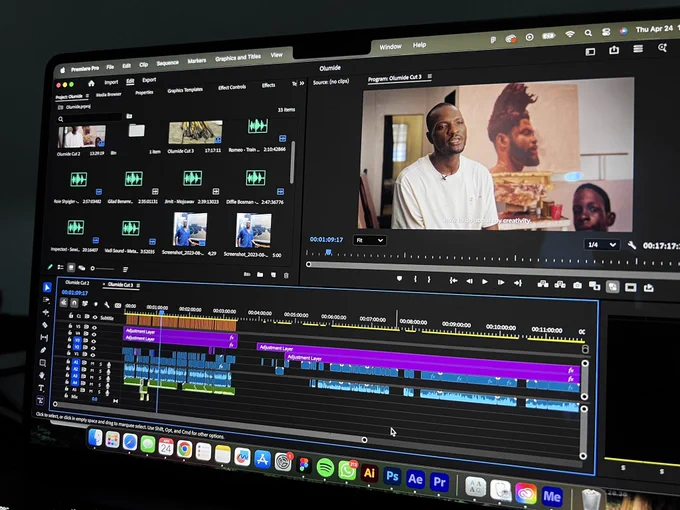
Task: Click Program monitor playhead on scrub bar
Action: point(328,252)
